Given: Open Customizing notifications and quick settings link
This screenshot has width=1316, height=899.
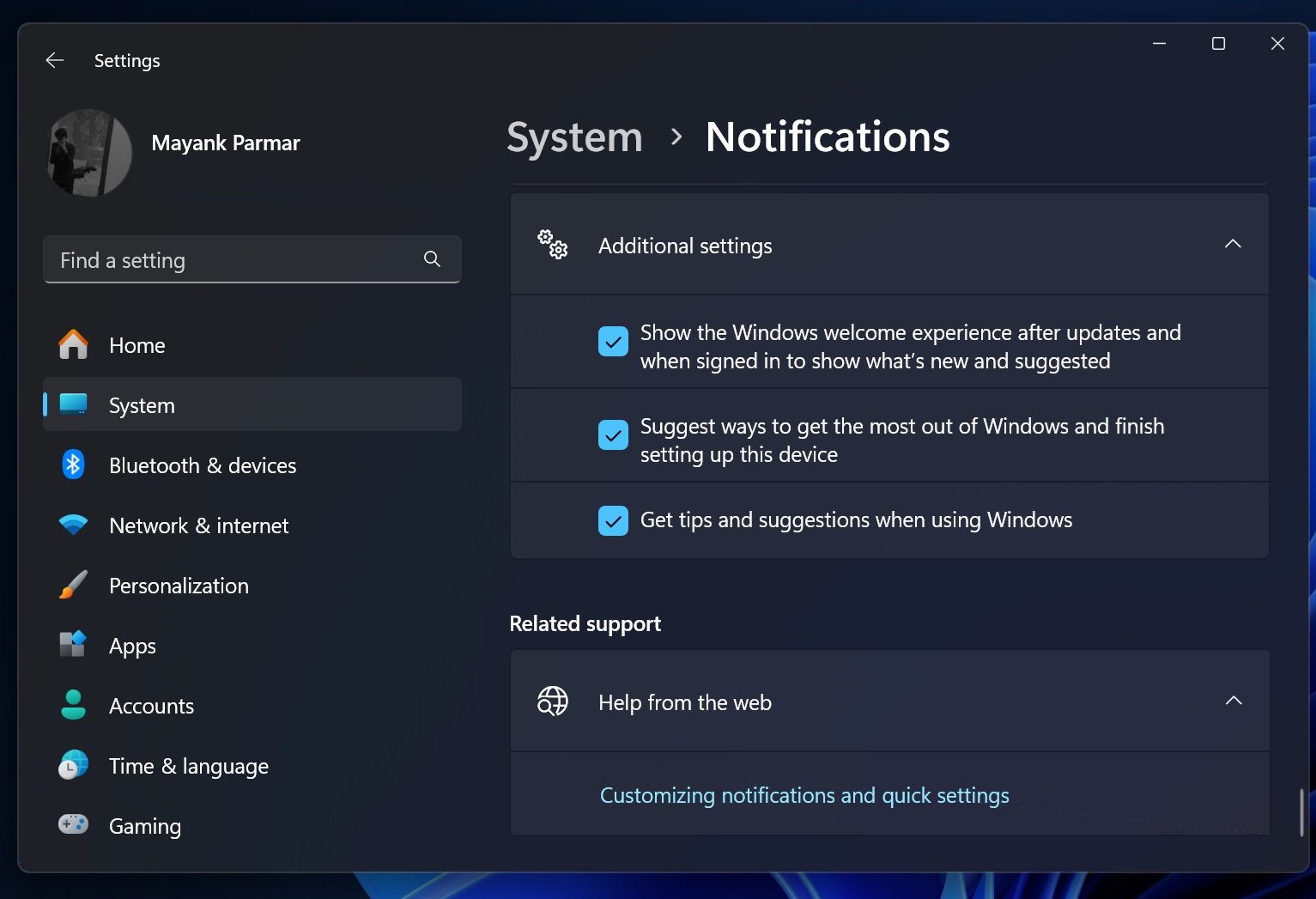Looking at the screenshot, I should click(804, 795).
